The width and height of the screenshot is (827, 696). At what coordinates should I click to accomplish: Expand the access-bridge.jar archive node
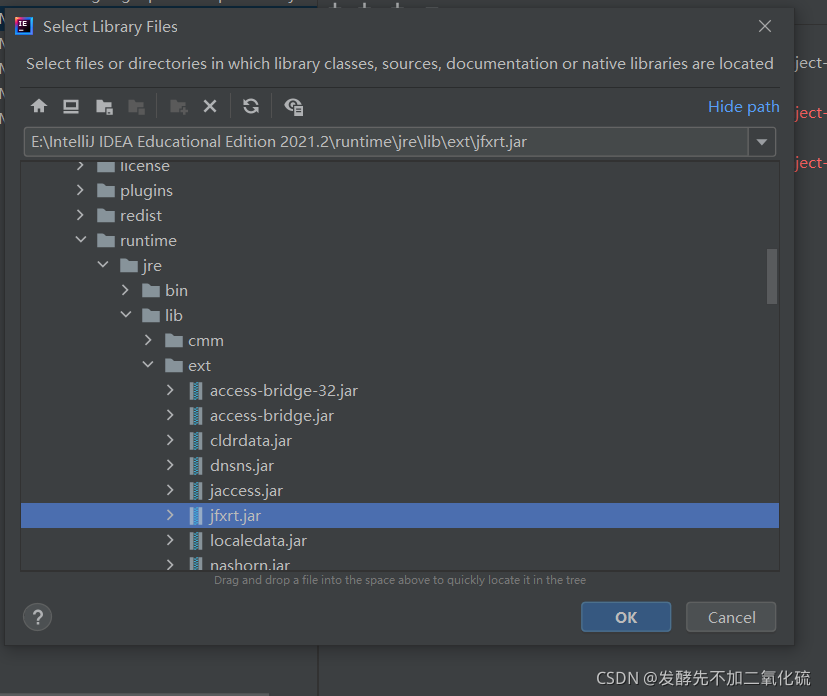170,415
